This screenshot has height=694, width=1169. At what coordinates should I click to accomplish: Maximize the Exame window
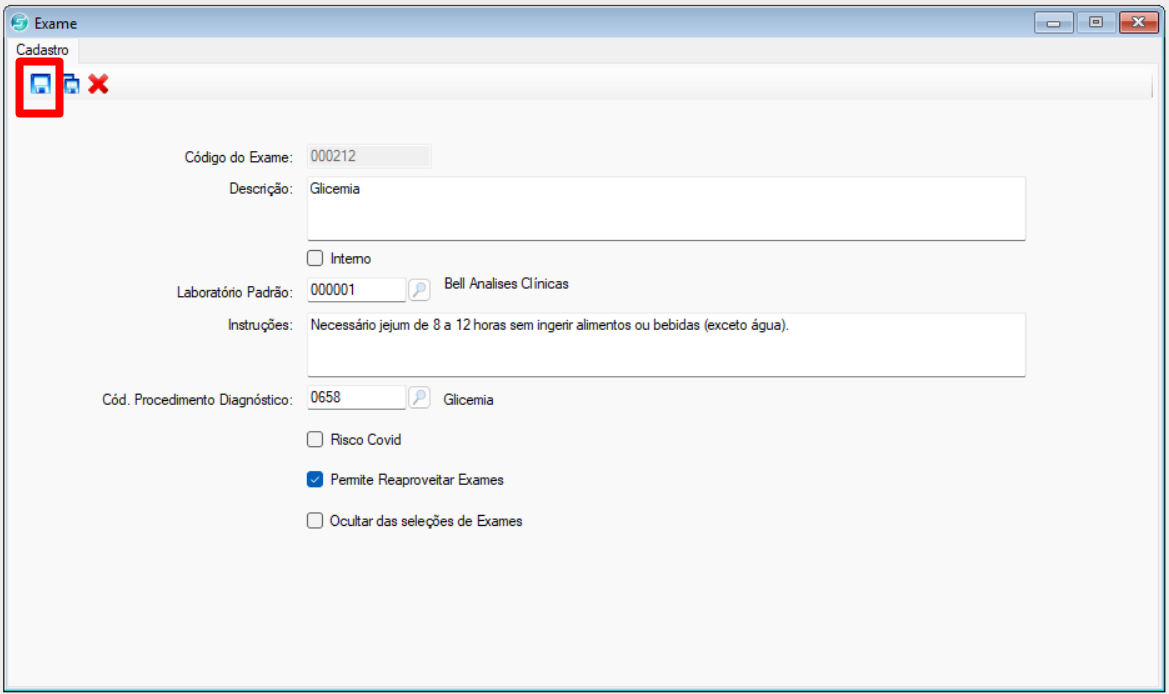click(1096, 22)
